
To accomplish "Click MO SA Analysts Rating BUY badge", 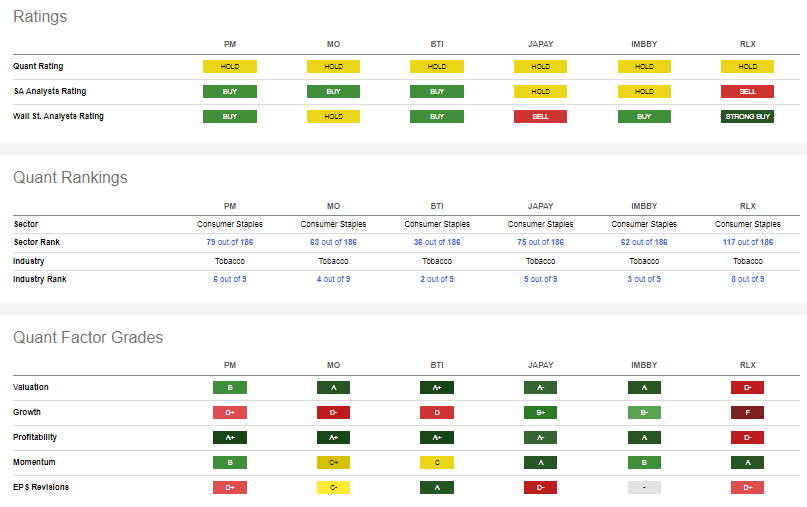I will (333, 92).
